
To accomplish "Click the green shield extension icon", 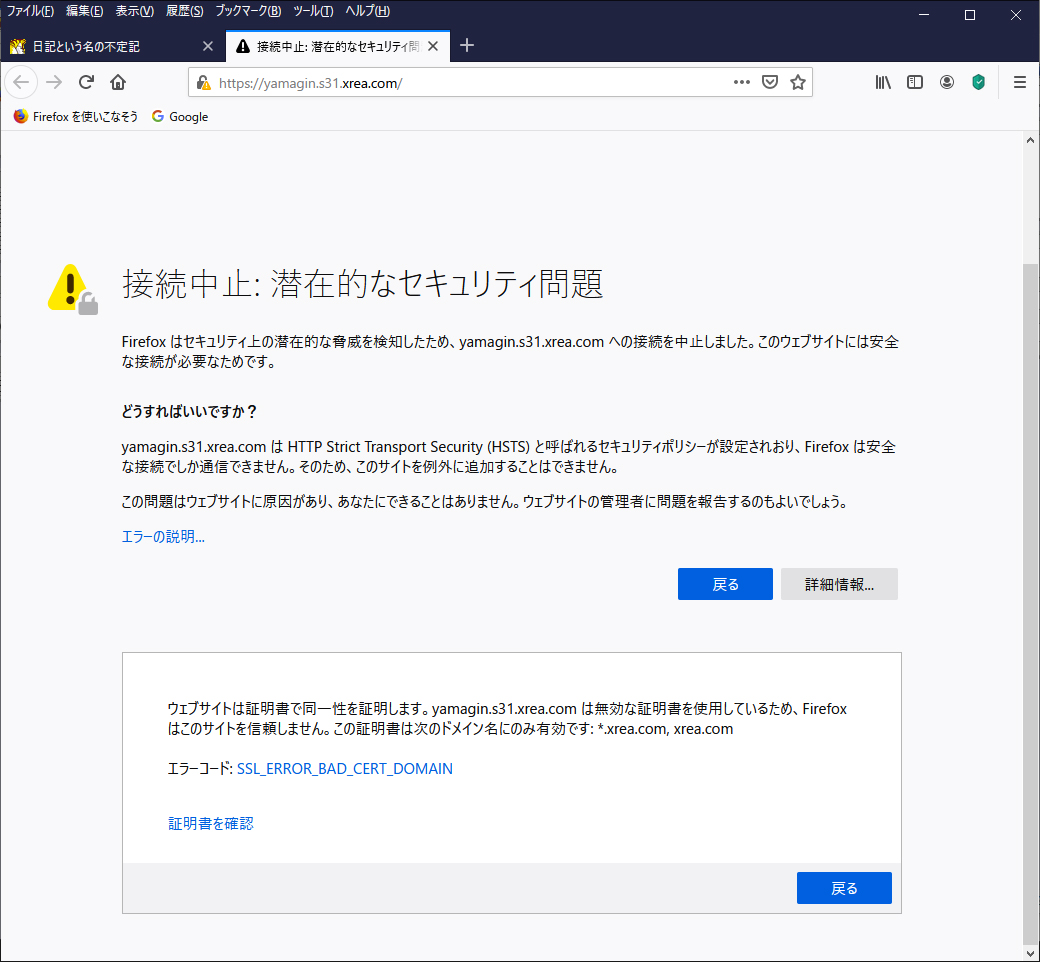I will coord(978,82).
